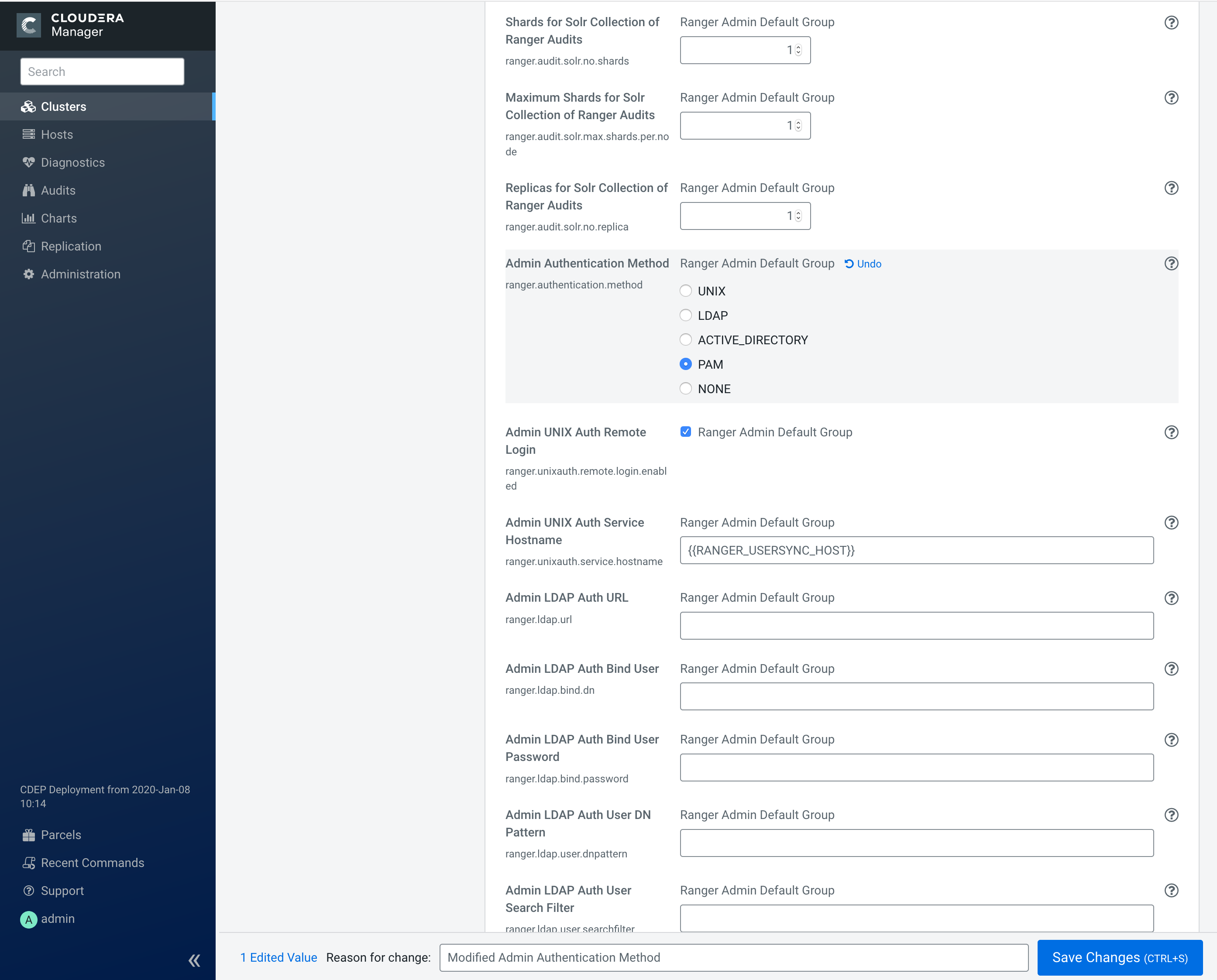The height and width of the screenshot is (980, 1217).
Task: Click the Cloudera Manager logo icon
Action: [29, 25]
